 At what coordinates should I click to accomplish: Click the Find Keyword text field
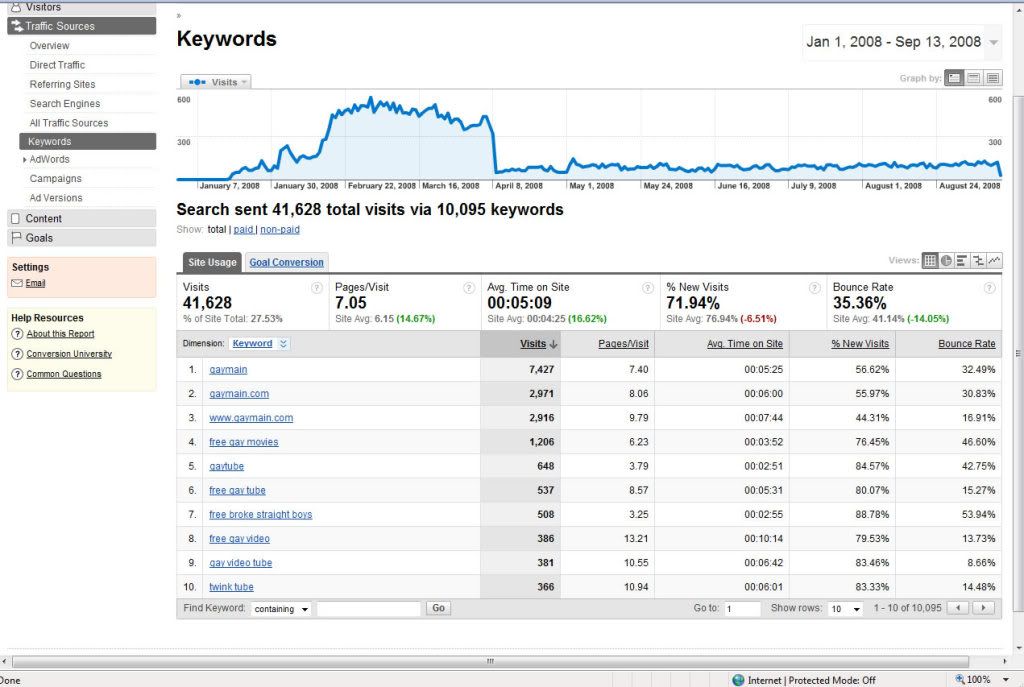tap(368, 608)
